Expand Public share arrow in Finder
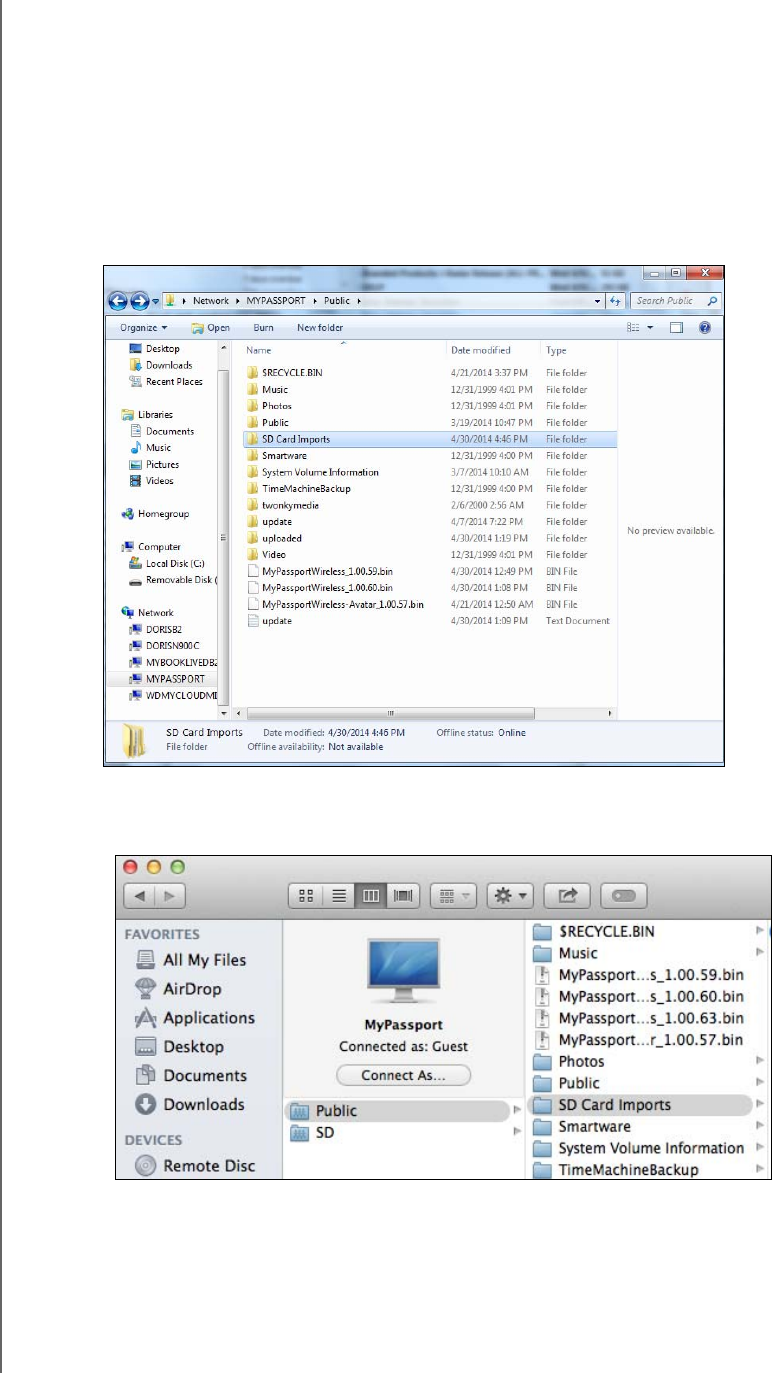 (x=517, y=1110)
